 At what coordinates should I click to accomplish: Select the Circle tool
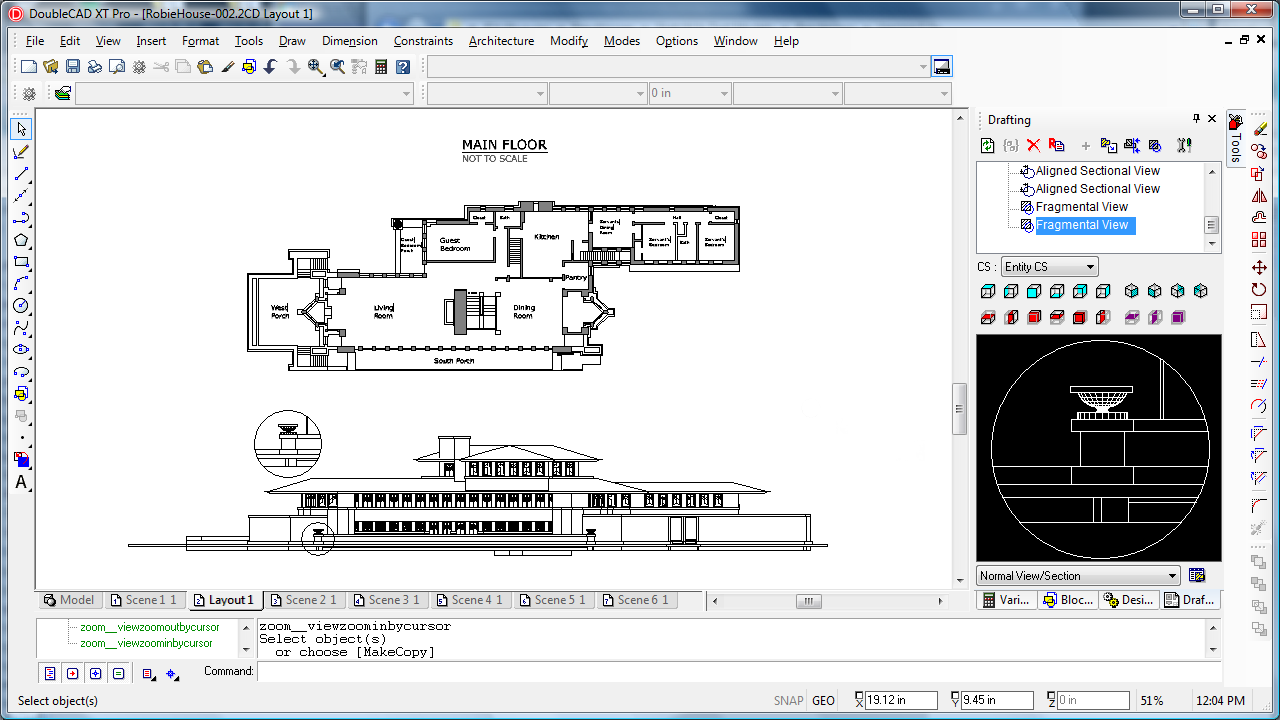(21, 305)
